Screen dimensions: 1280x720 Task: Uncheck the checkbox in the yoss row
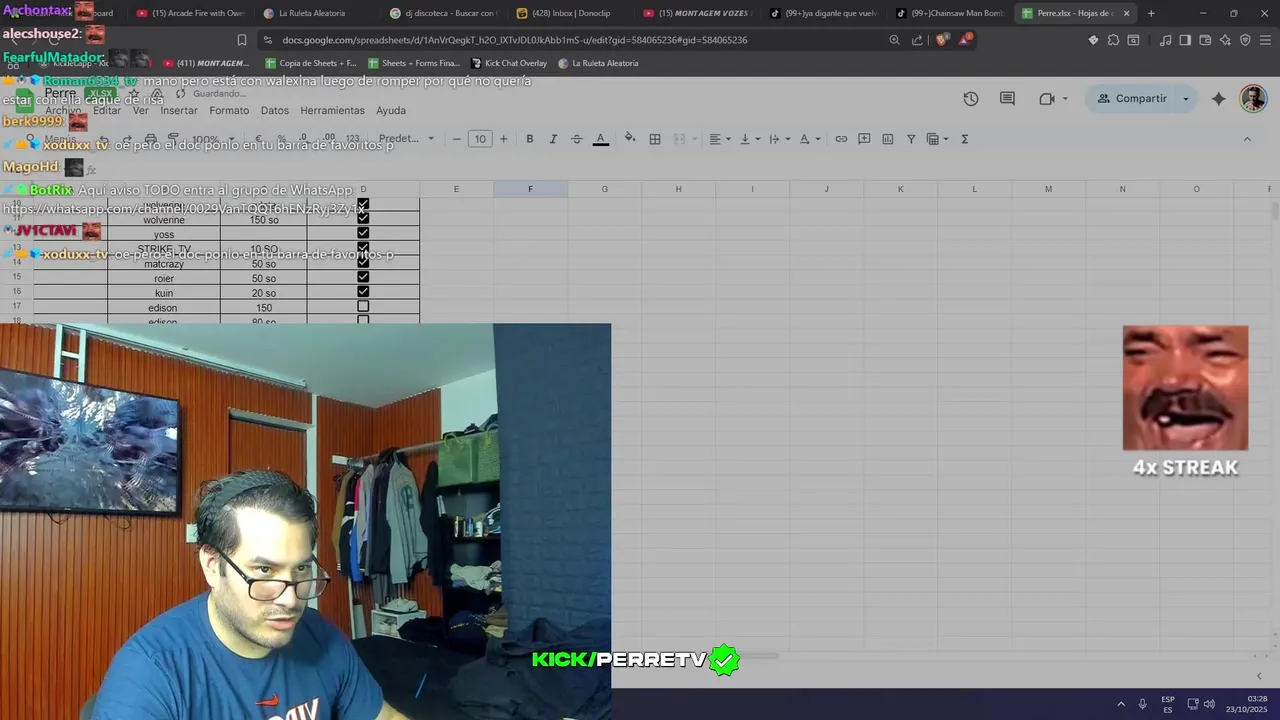(363, 233)
